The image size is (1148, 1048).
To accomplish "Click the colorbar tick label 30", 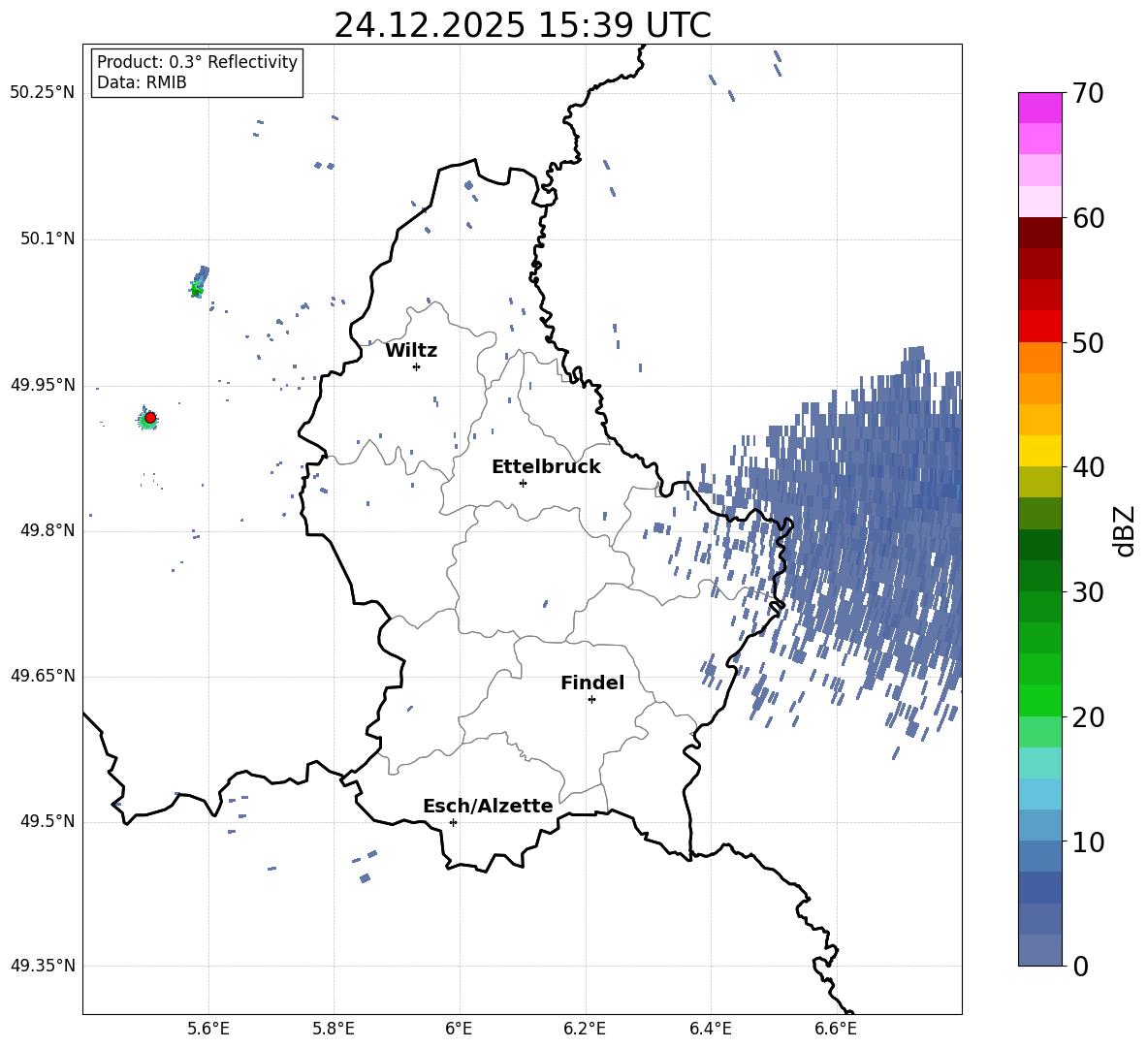I will coord(1089,592).
